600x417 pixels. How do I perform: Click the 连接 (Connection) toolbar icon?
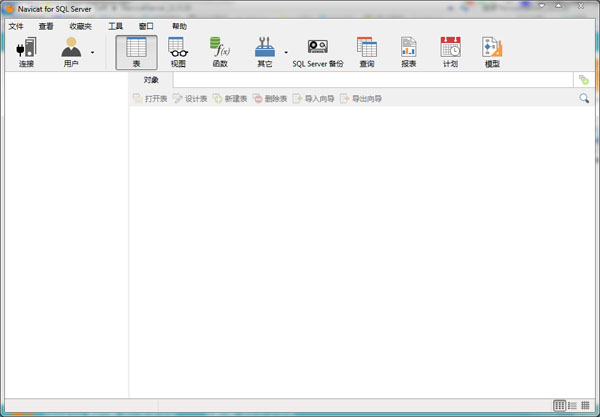point(26,52)
